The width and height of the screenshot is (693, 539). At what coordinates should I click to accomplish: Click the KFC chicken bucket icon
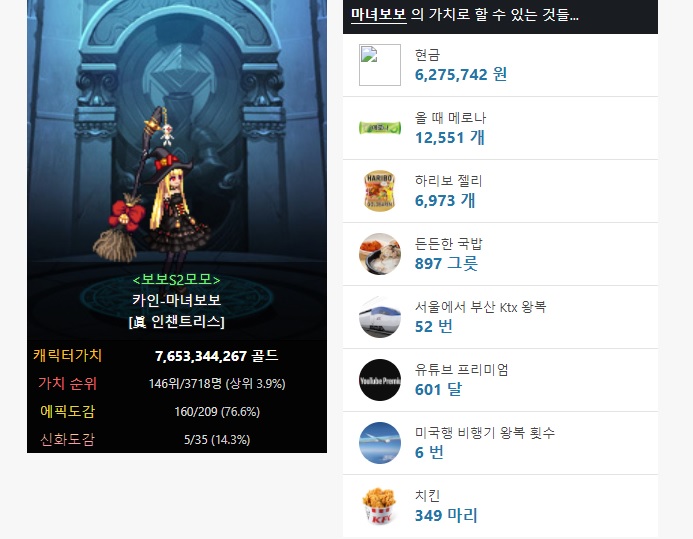click(380, 506)
